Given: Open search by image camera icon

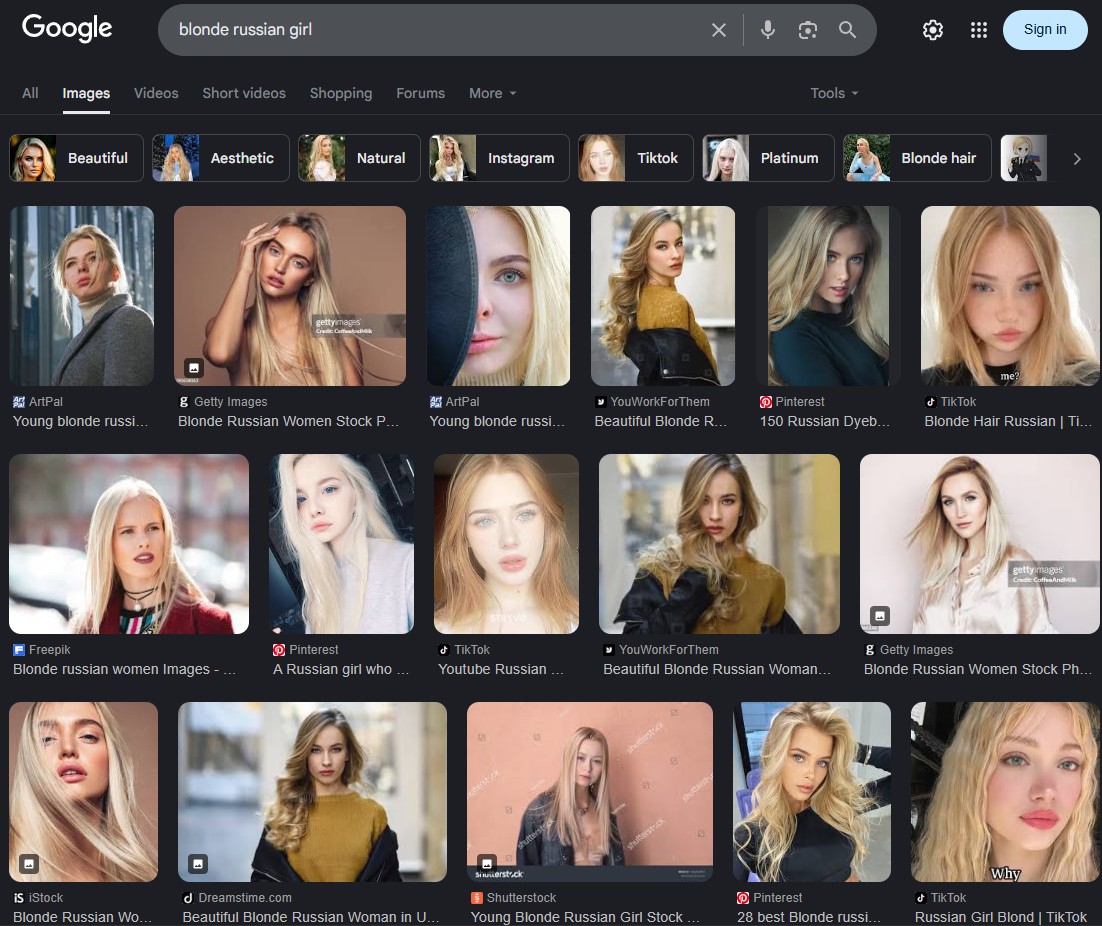Looking at the screenshot, I should click(808, 30).
